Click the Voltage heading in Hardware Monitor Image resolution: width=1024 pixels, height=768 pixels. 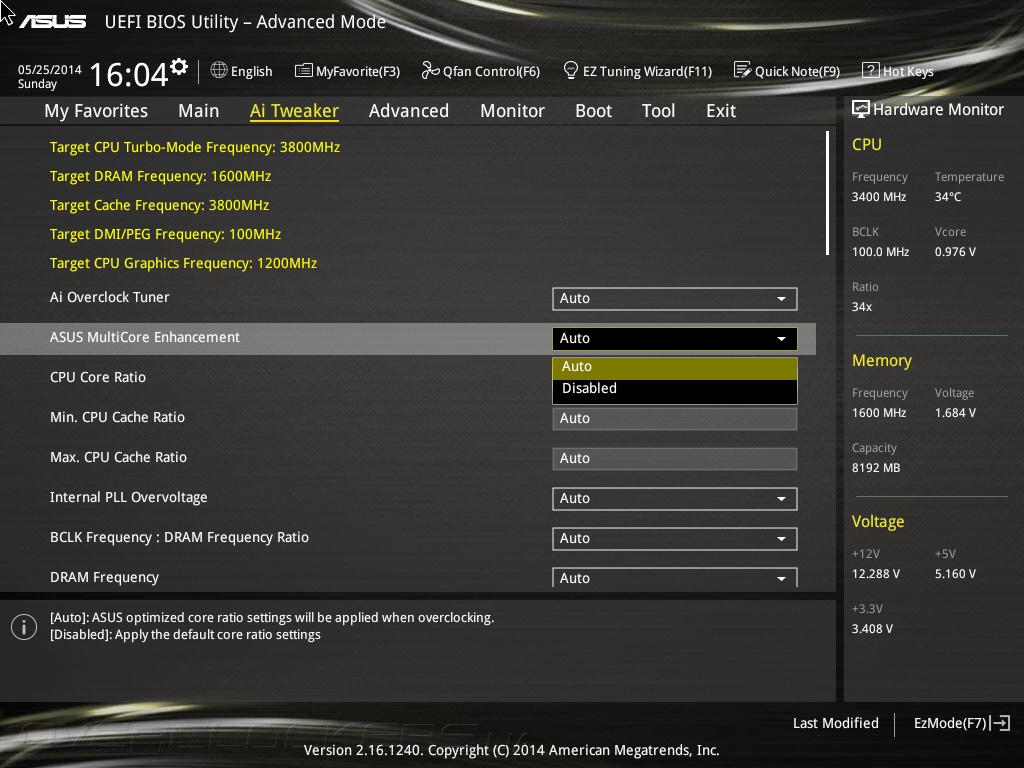click(878, 522)
